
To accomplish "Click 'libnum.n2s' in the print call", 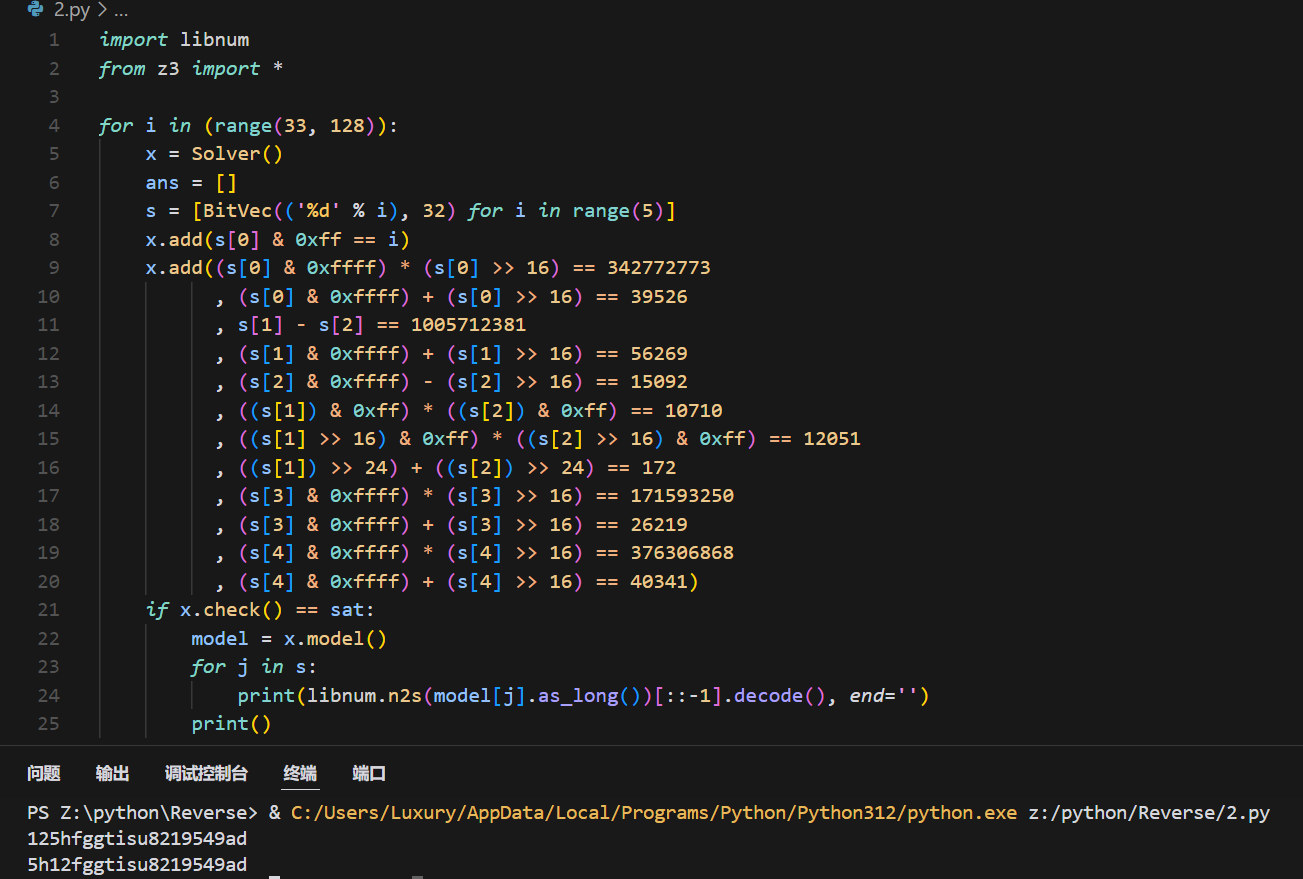I will (365, 695).
